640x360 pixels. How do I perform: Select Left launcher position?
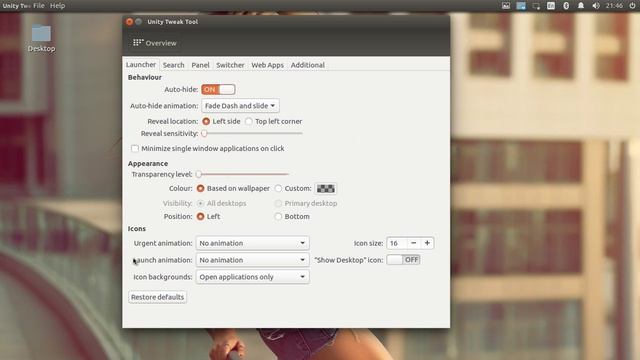tap(200, 216)
